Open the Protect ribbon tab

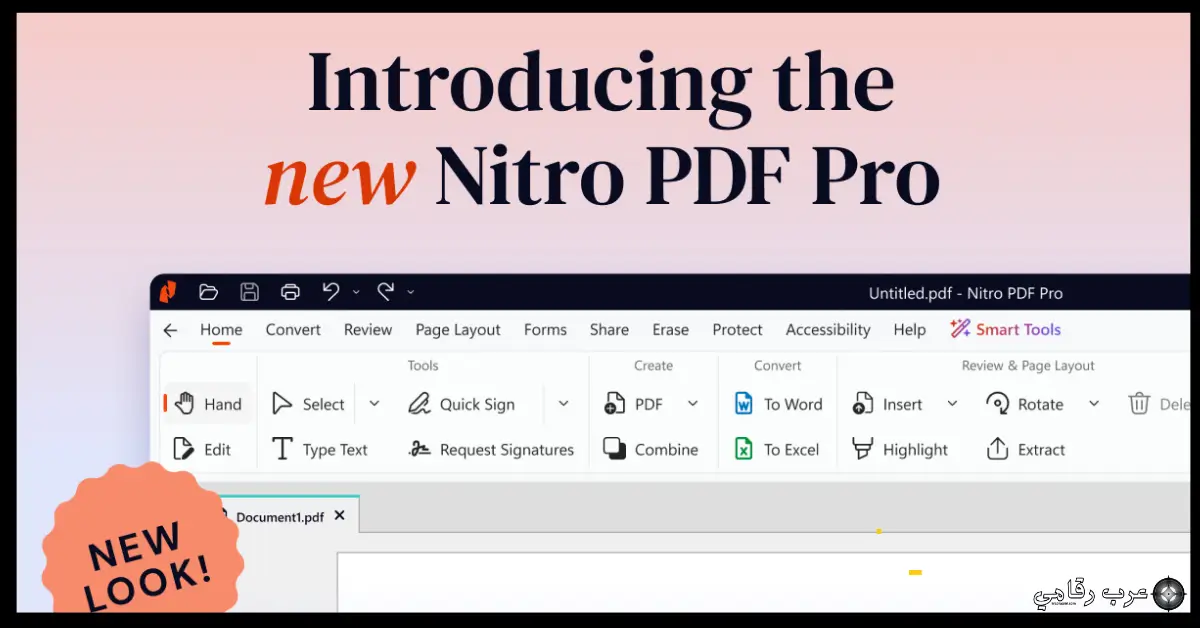[x=737, y=330]
